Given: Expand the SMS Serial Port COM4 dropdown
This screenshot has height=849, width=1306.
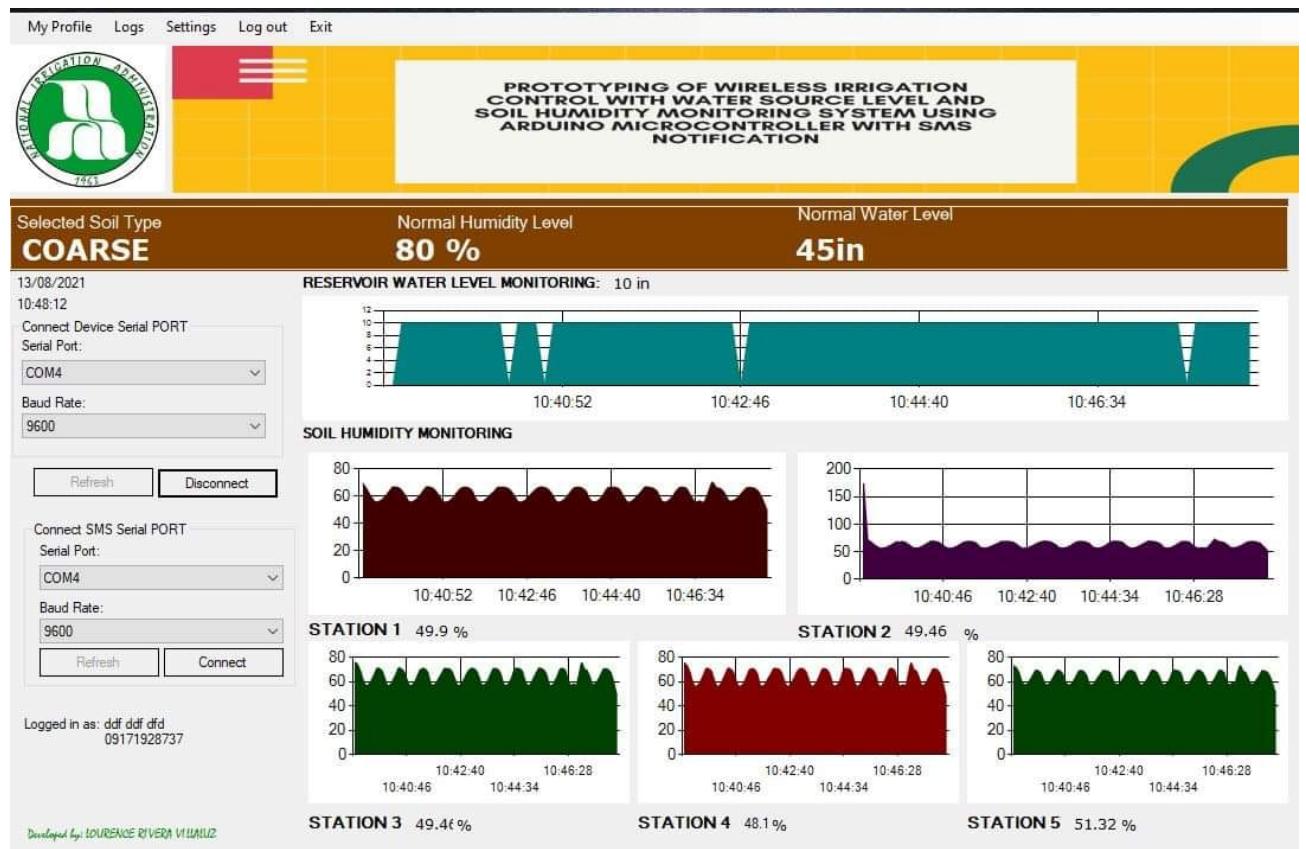Looking at the screenshot, I should 161,578.
